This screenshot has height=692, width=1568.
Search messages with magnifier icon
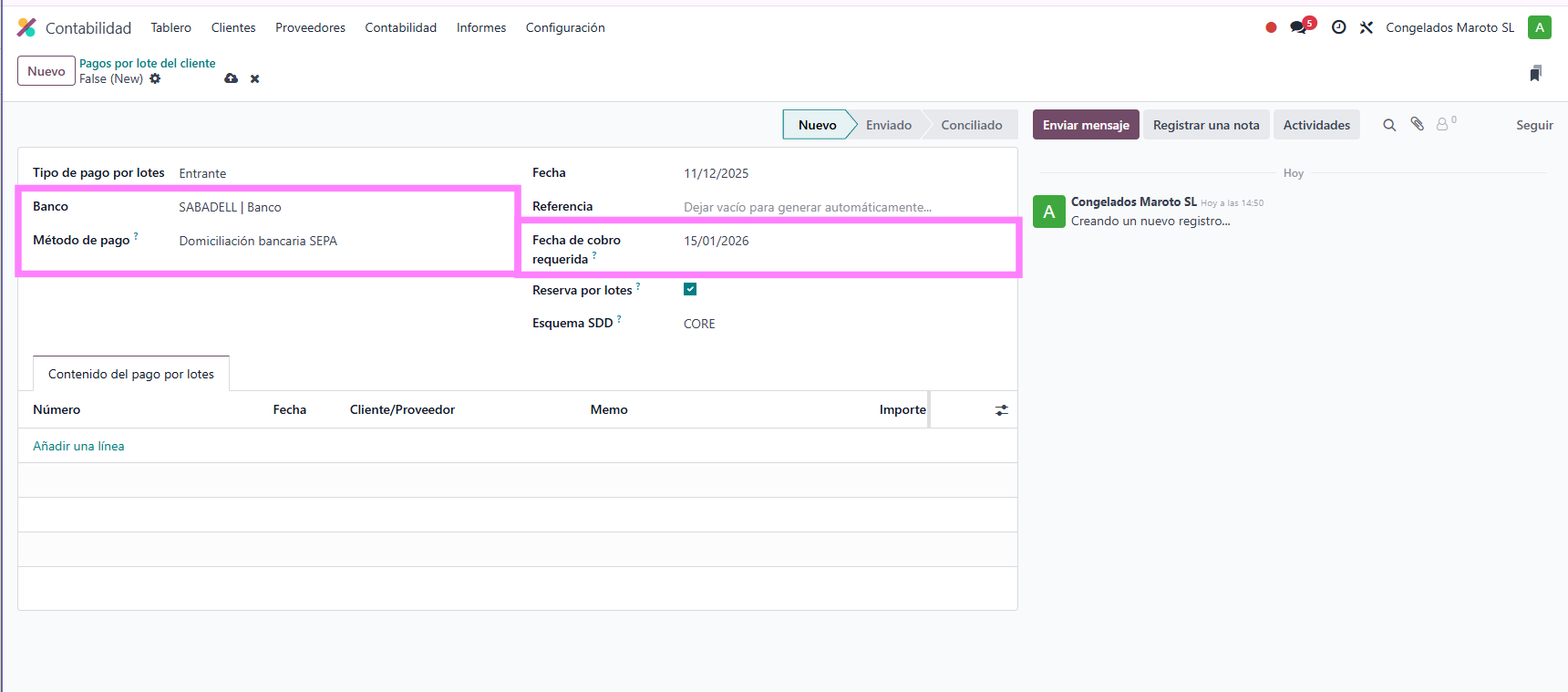(x=1389, y=125)
